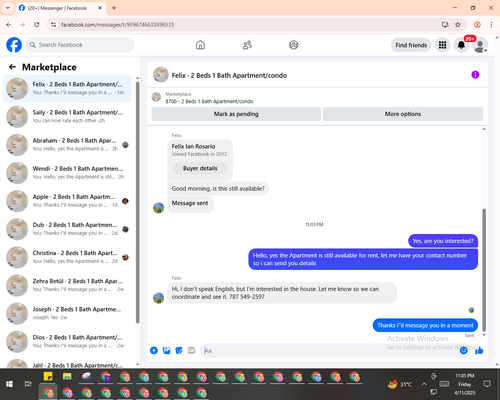Click the Find friends button
This screenshot has width=500, height=400.
(411, 45)
